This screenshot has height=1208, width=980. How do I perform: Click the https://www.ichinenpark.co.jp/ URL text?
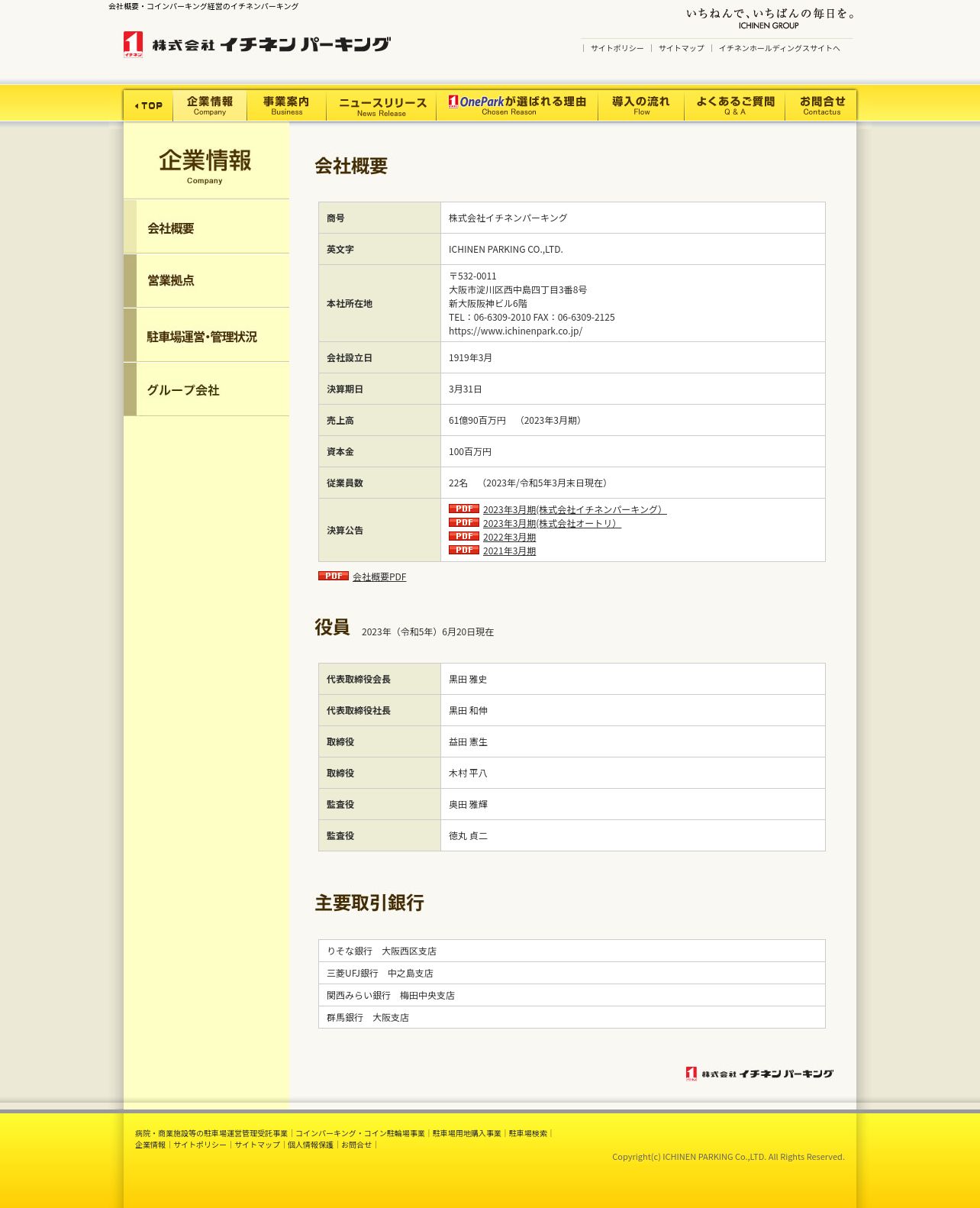tap(515, 331)
